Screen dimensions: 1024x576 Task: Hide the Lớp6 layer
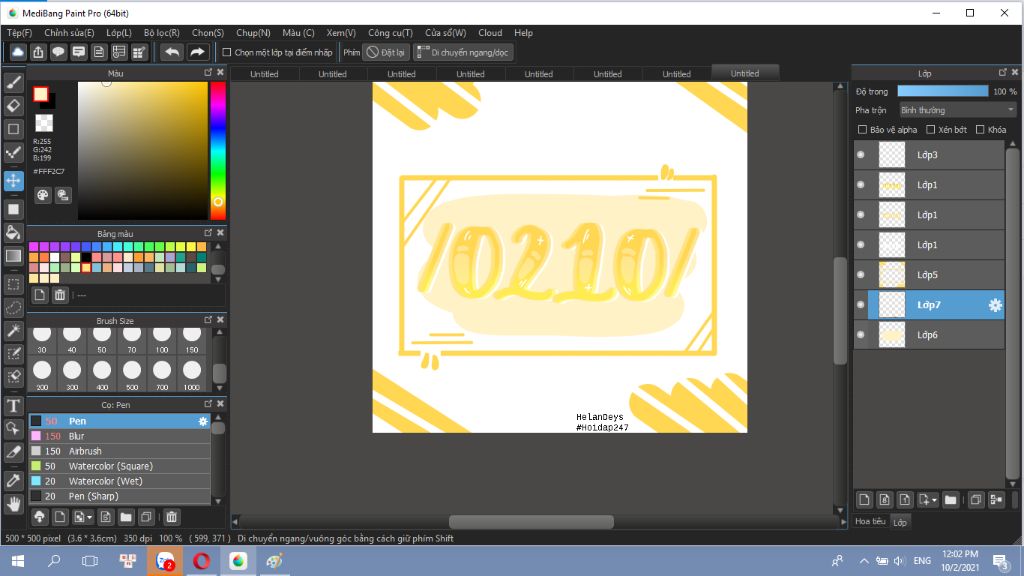pyautogui.click(x=861, y=335)
